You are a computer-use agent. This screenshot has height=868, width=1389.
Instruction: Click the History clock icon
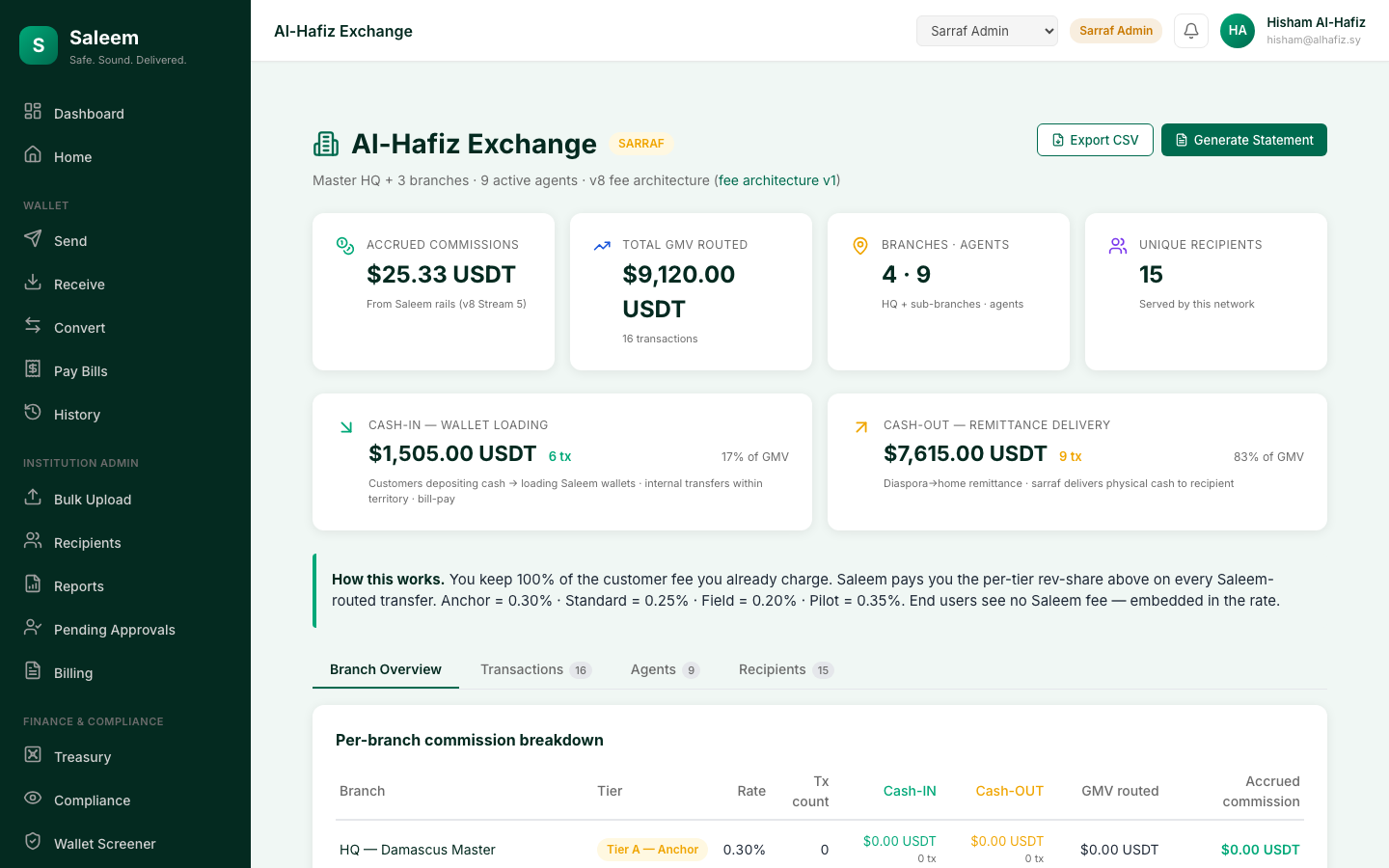pos(33,412)
